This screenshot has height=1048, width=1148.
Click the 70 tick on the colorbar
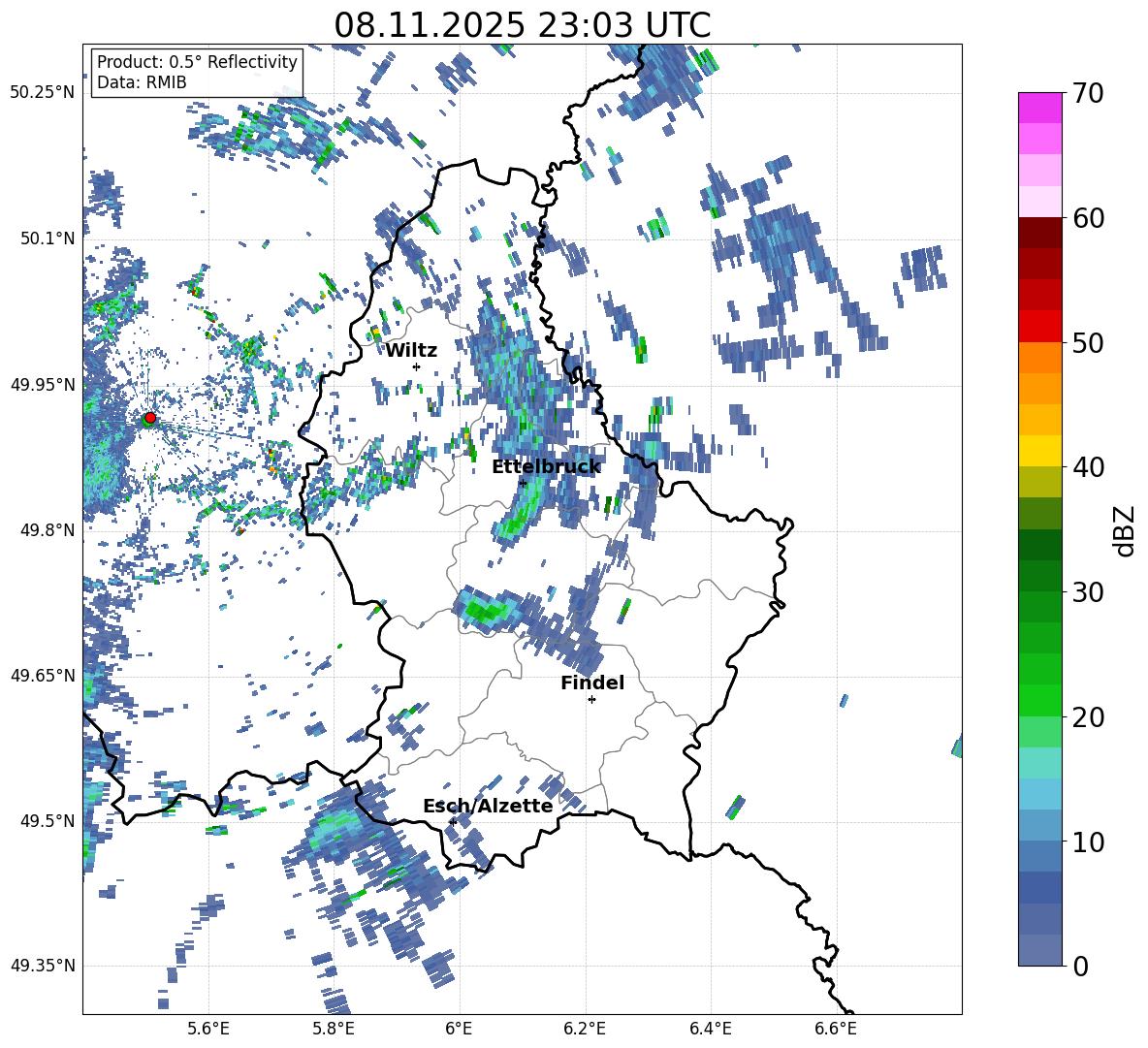pos(1088,93)
